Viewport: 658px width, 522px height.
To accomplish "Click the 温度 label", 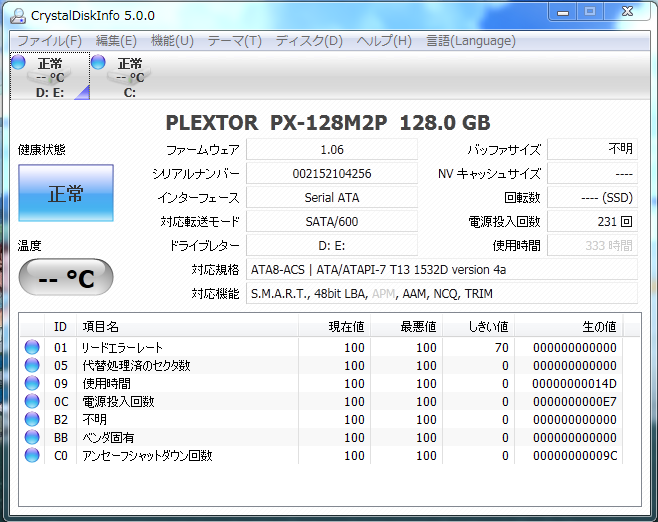I will point(29,245).
